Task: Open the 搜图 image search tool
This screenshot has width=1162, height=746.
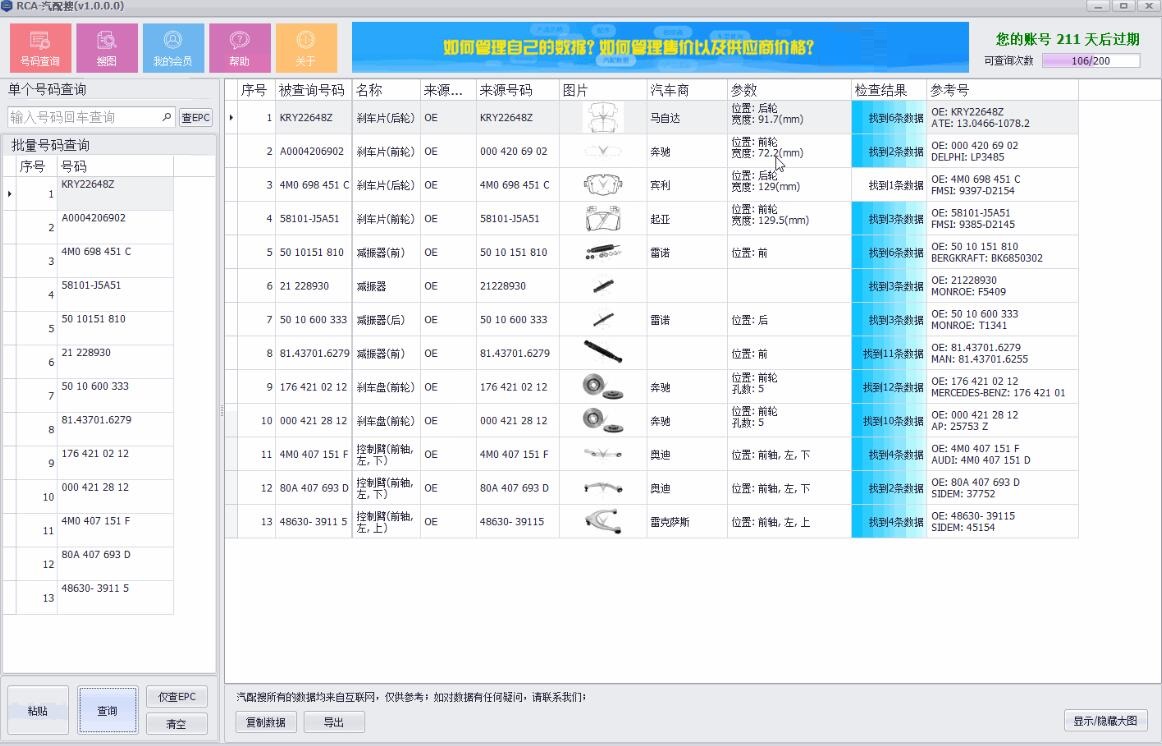Action: (x=107, y=47)
